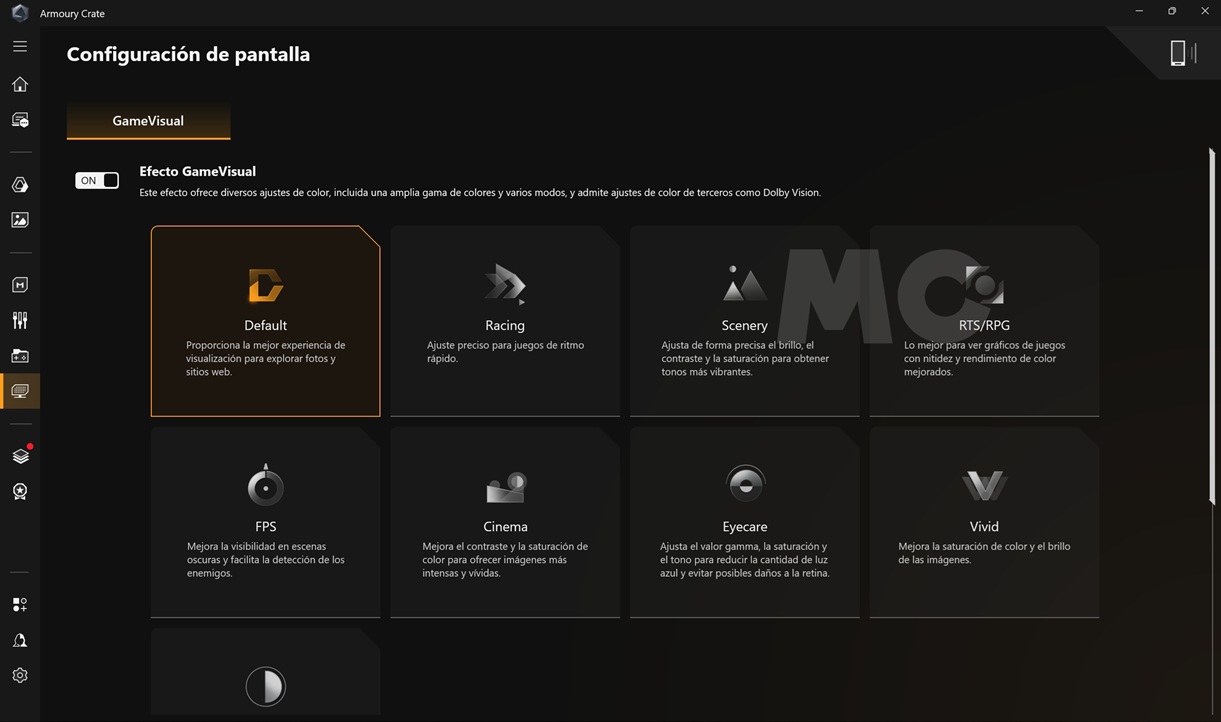Click the vertical scrollbar on the right
1221x722 pixels.
coord(1212,300)
